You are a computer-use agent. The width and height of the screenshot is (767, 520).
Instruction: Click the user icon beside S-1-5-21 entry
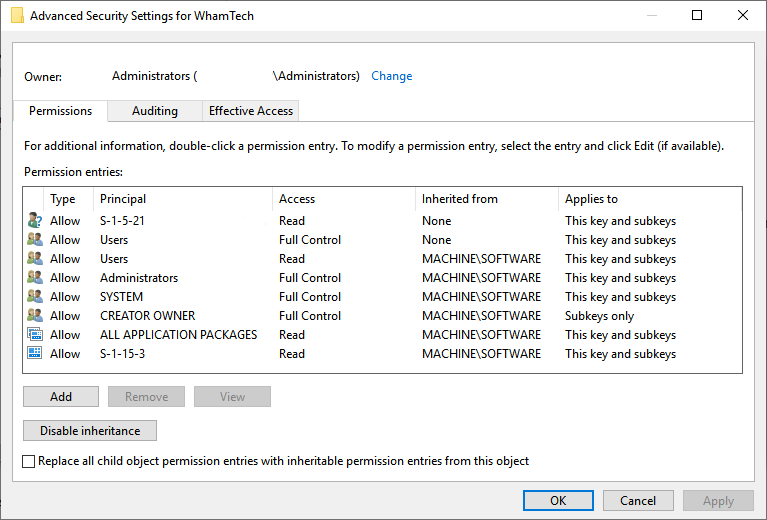pyautogui.click(x=35, y=221)
